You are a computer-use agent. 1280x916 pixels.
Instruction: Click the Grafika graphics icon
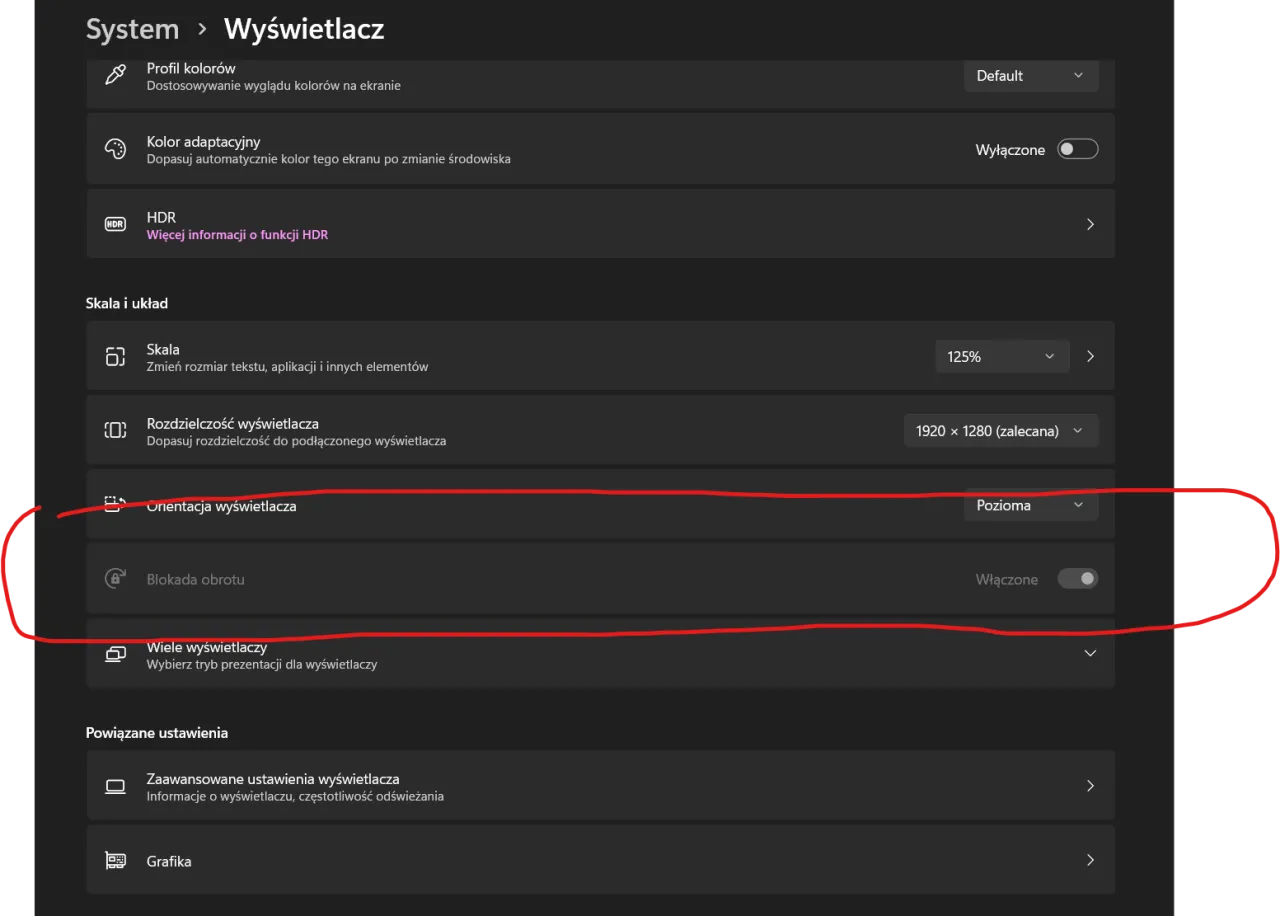(x=115, y=860)
